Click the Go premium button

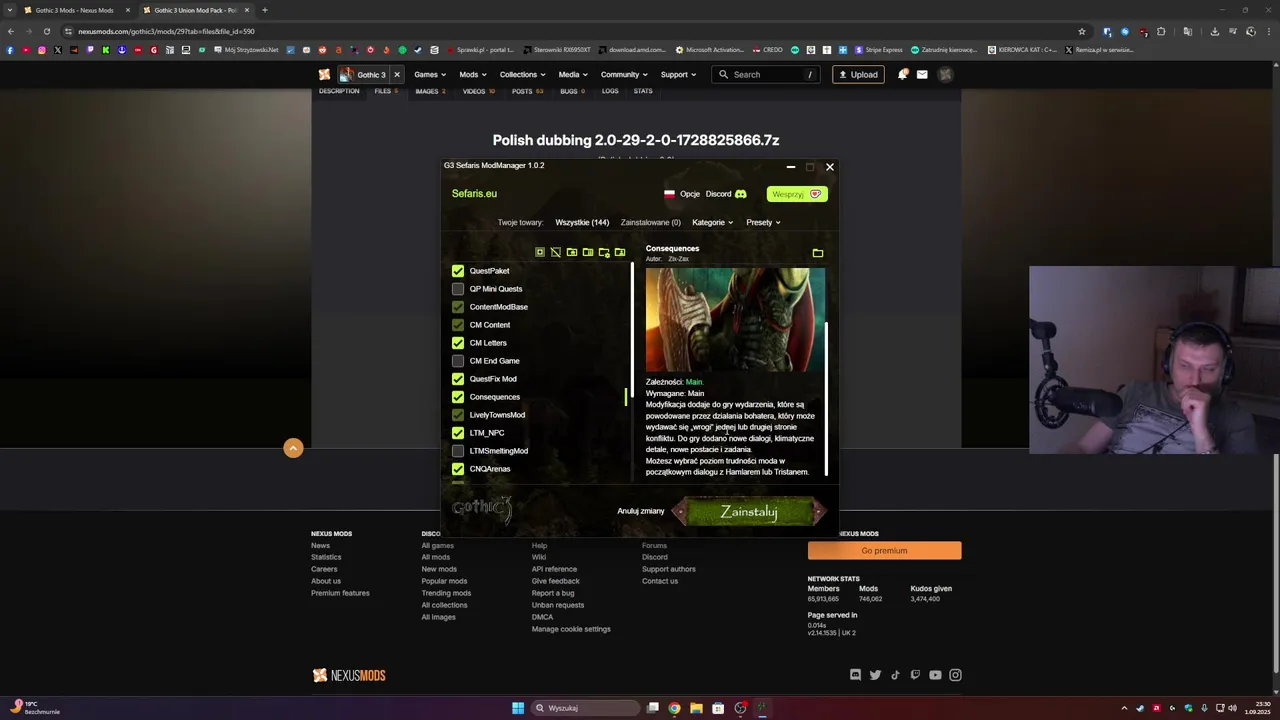pyautogui.click(x=884, y=550)
